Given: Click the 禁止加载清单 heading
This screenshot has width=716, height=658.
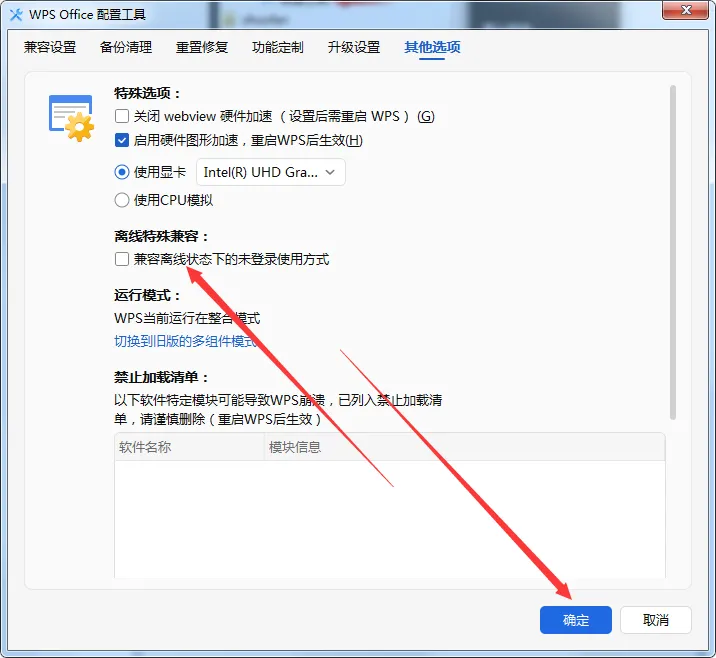Looking at the screenshot, I should 161,377.
